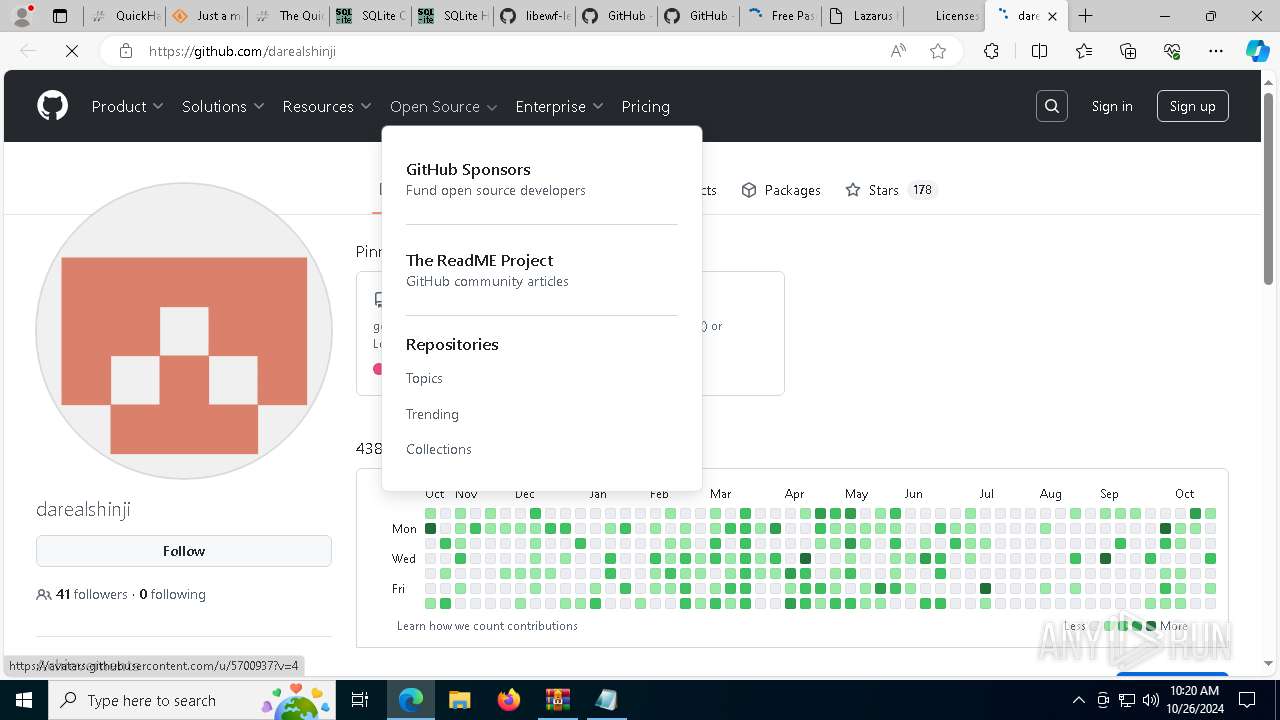This screenshot has width=1280, height=720.
Task: Expand the Solutions navigation dropdown
Action: [223, 106]
